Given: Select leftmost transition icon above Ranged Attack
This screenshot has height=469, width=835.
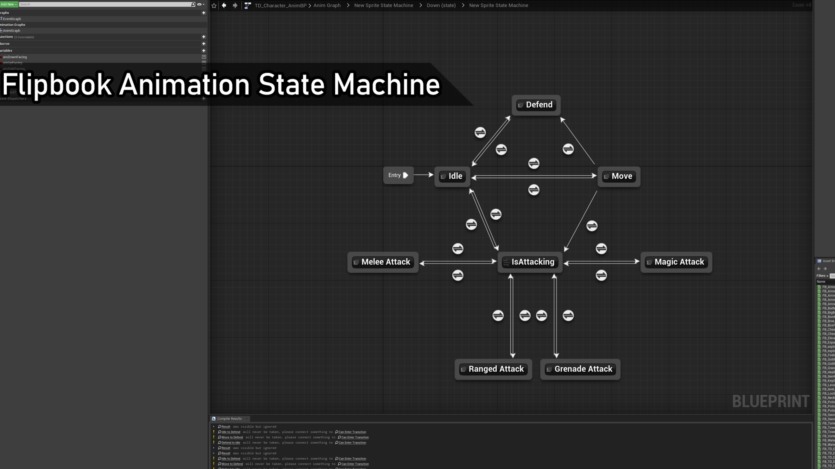Looking at the screenshot, I should [498, 316].
